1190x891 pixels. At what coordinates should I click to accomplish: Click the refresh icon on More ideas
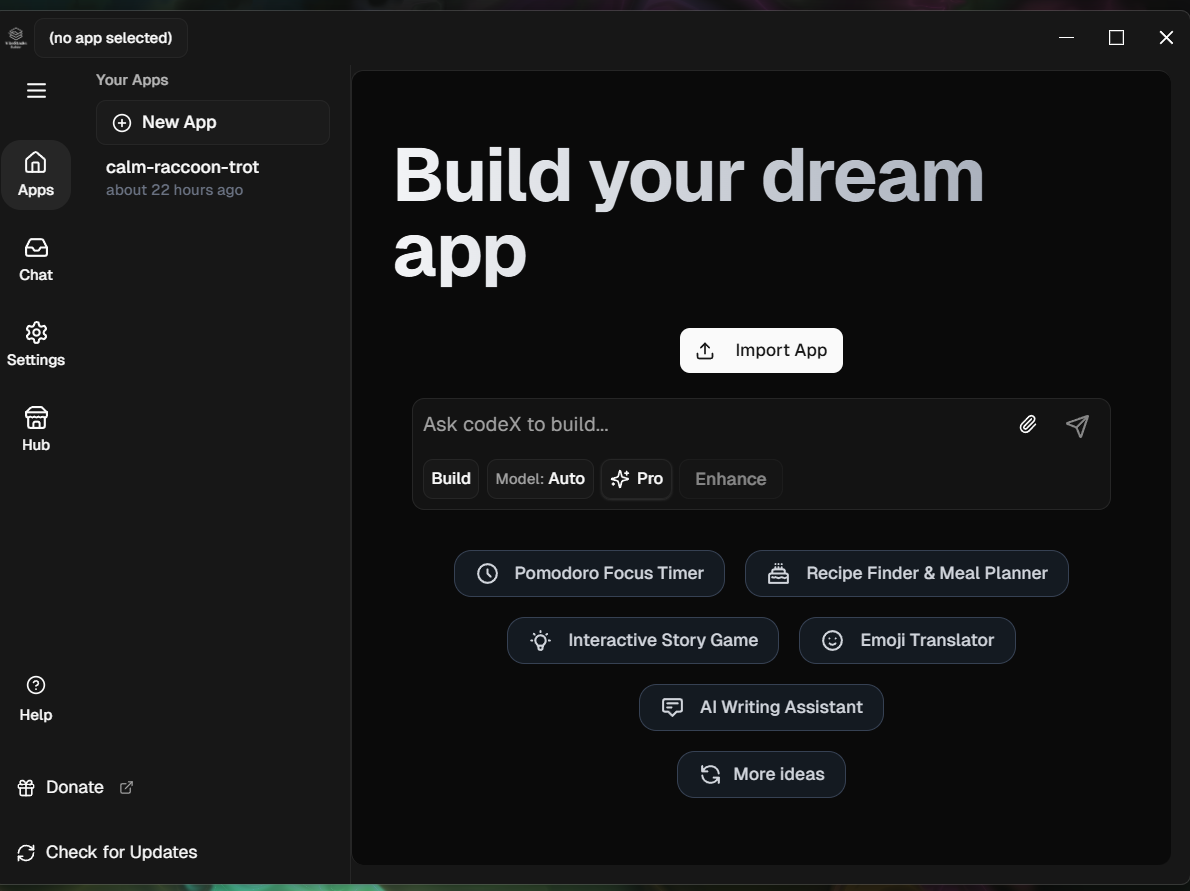tap(710, 774)
